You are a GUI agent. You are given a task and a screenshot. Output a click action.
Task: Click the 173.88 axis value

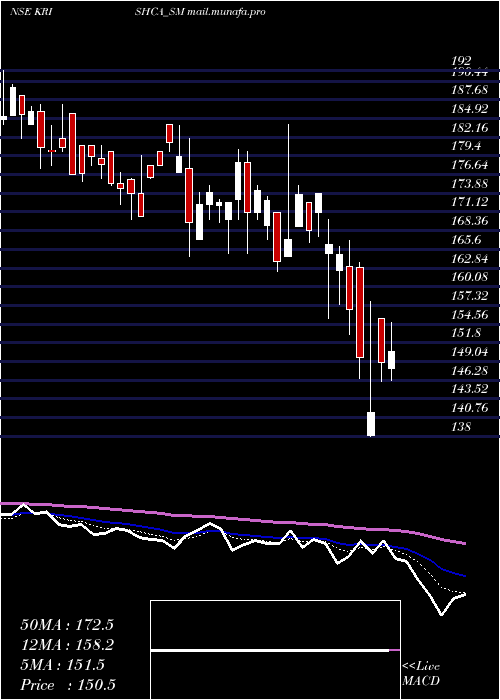point(470,184)
